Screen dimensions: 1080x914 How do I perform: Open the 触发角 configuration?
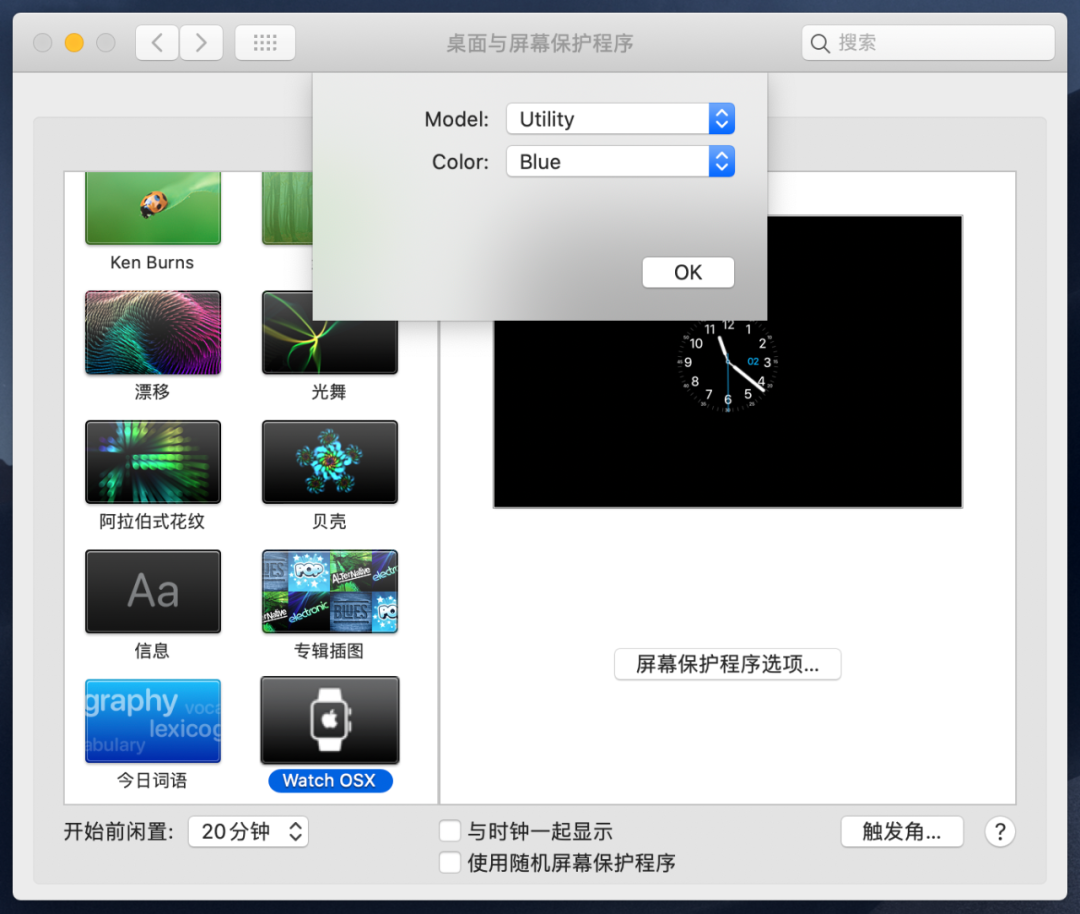[902, 831]
